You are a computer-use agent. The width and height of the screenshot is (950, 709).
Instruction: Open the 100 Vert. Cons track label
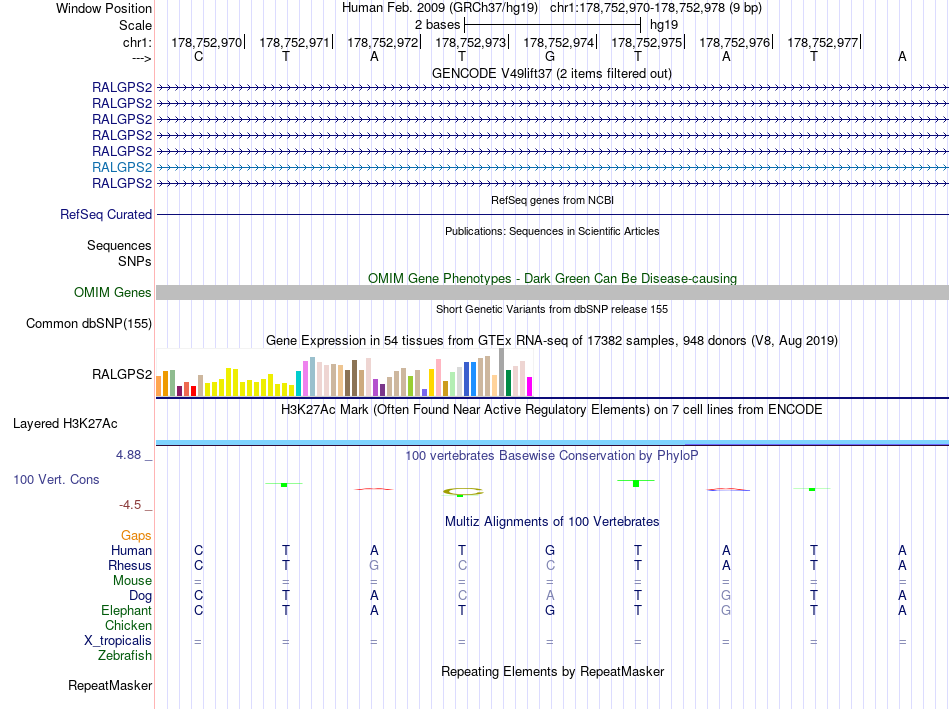point(56,479)
